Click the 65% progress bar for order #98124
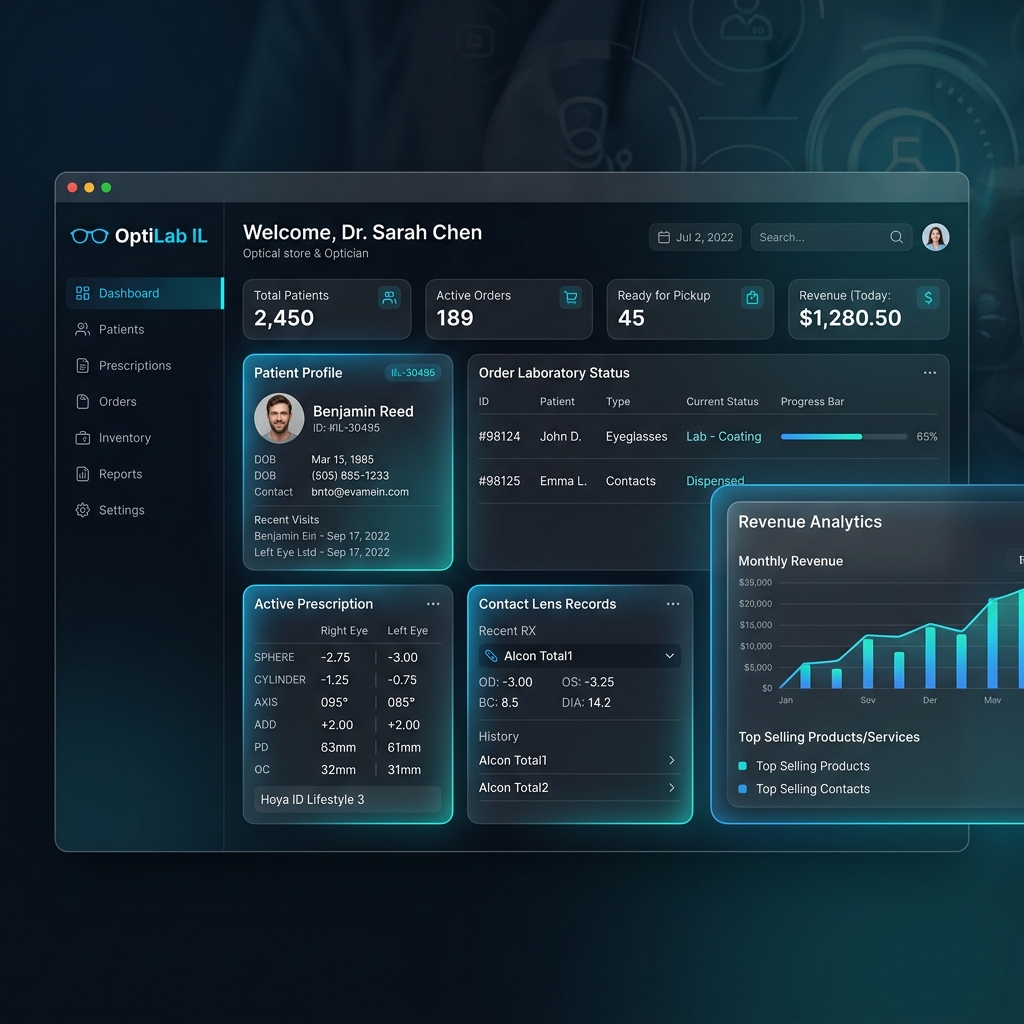Viewport: 1024px width, 1024px height. 844,436
